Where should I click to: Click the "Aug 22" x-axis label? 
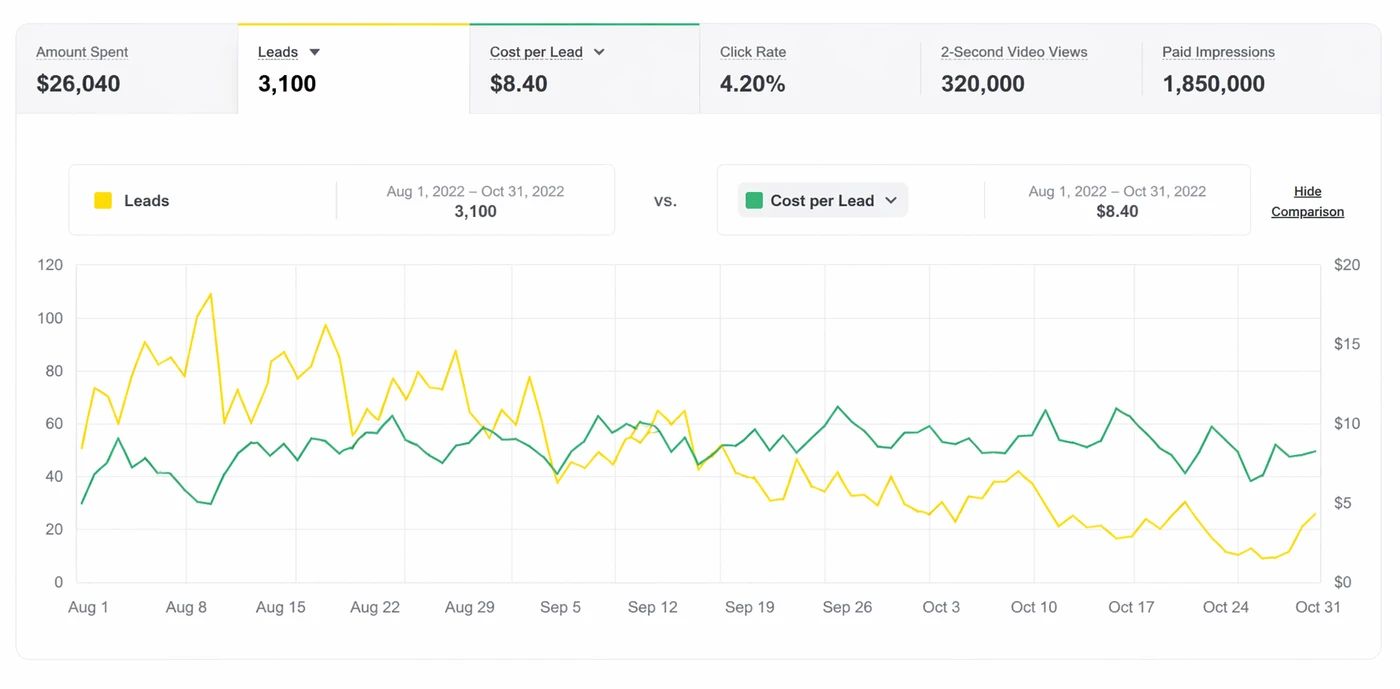[x=375, y=607]
